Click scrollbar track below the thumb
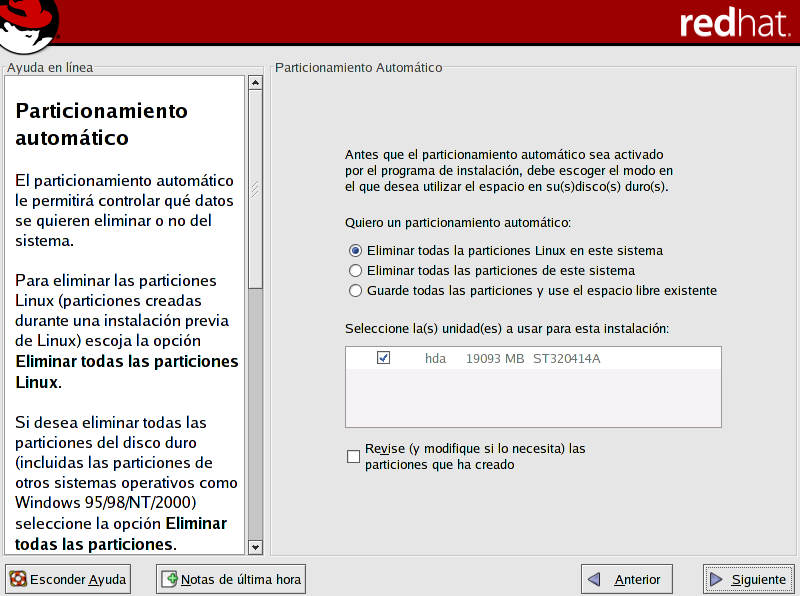 coord(255,420)
